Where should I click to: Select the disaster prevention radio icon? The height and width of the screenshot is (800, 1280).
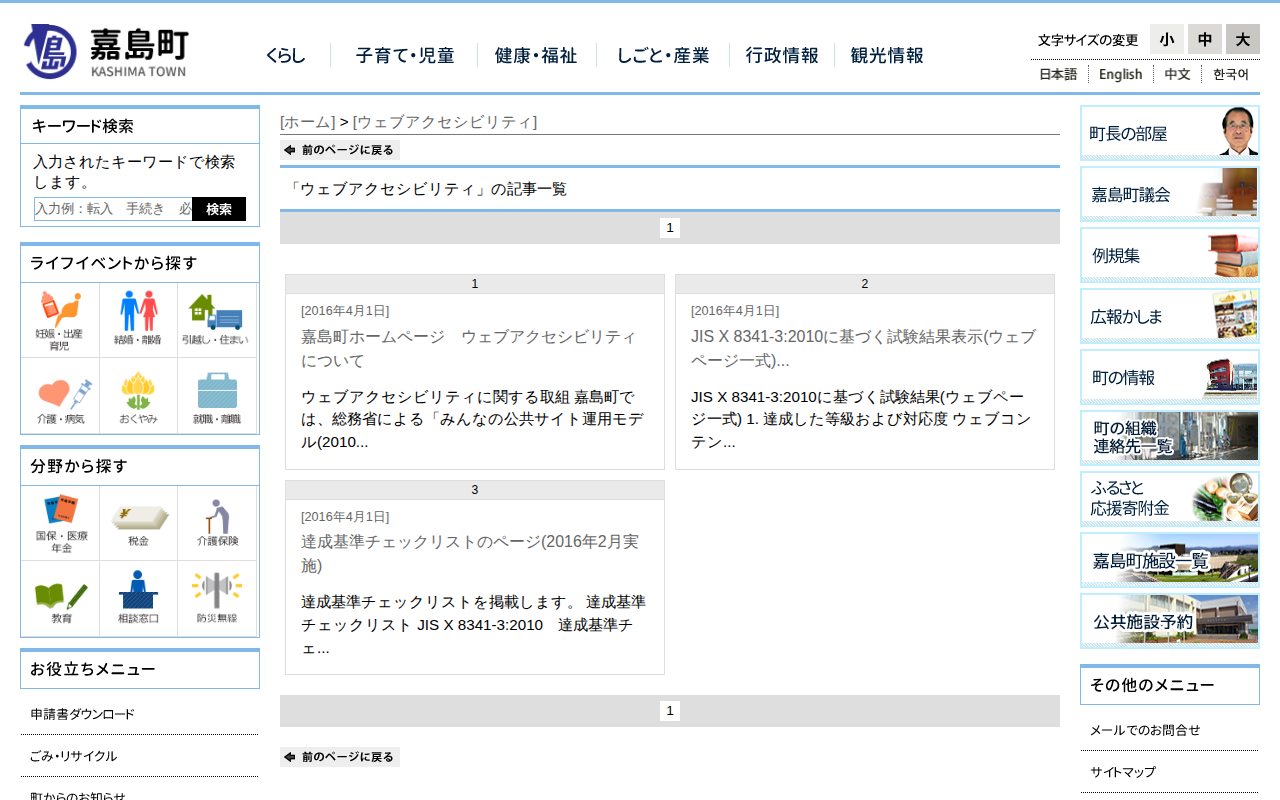(x=217, y=599)
